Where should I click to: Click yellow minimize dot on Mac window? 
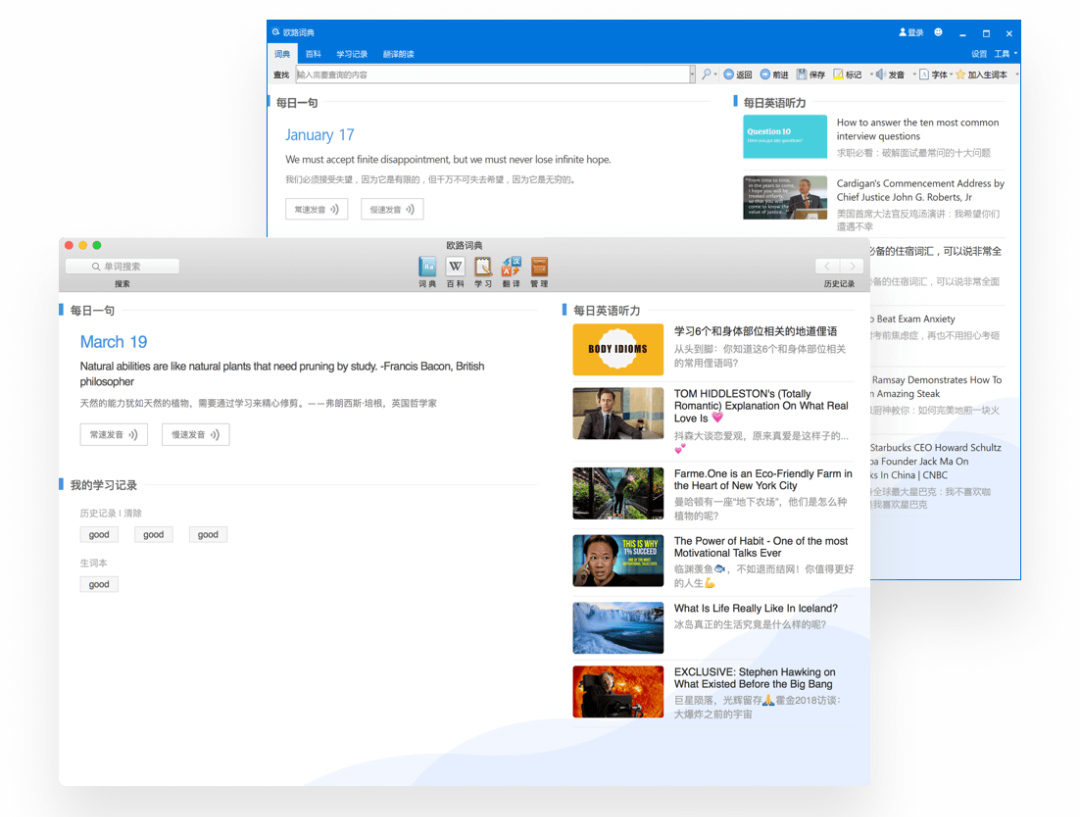(x=83, y=245)
